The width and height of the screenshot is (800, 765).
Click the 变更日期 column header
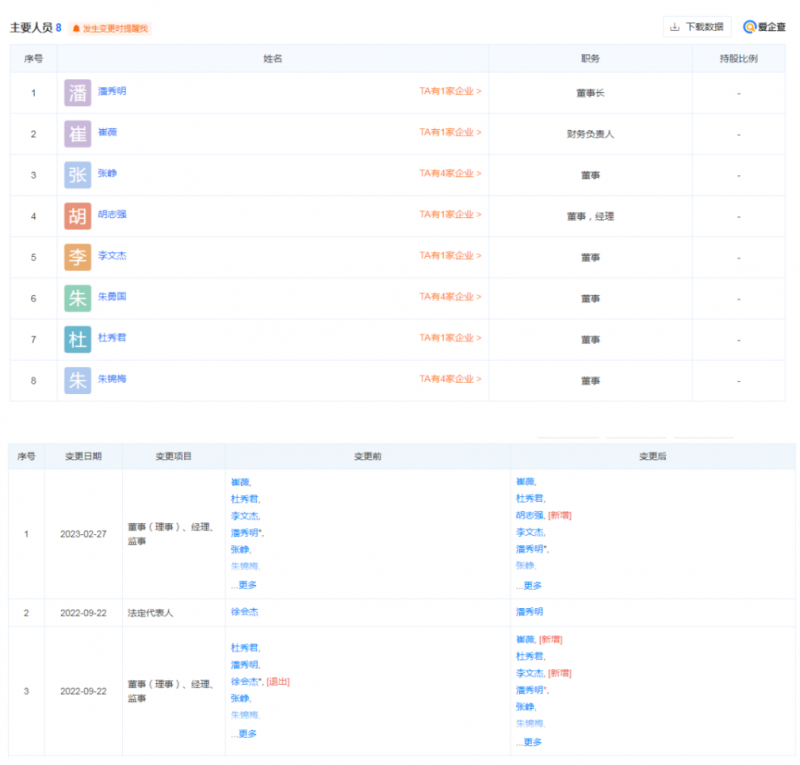tap(84, 456)
